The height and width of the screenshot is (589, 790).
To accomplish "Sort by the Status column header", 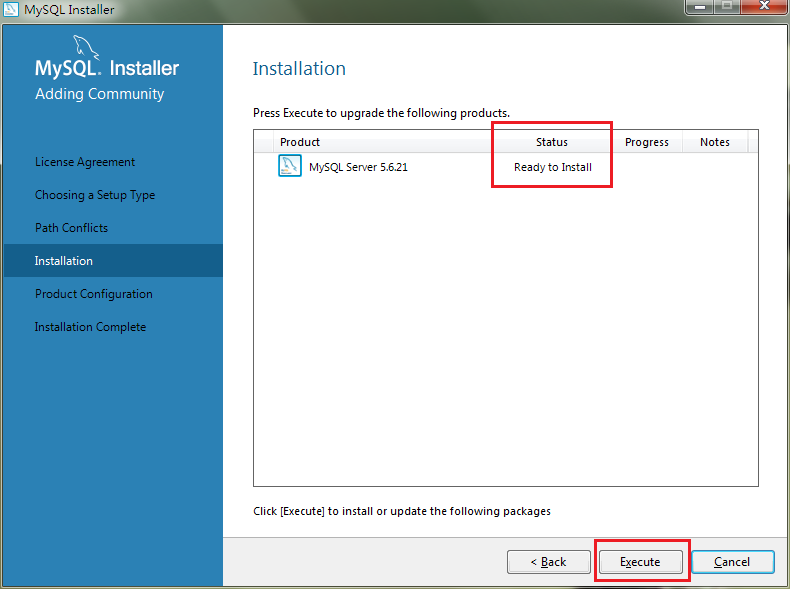I will click(x=552, y=142).
